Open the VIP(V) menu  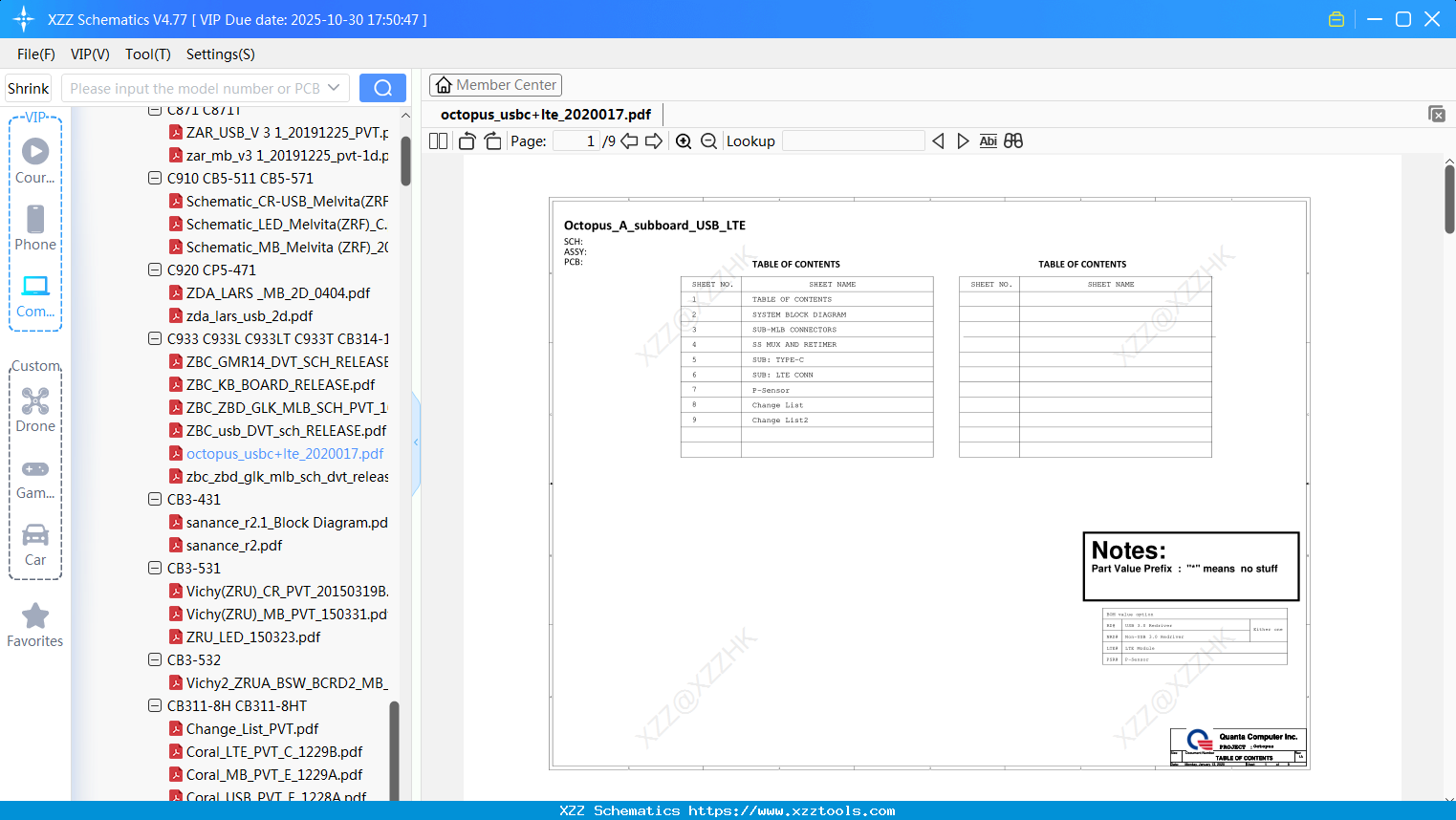click(x=90, y=54)
